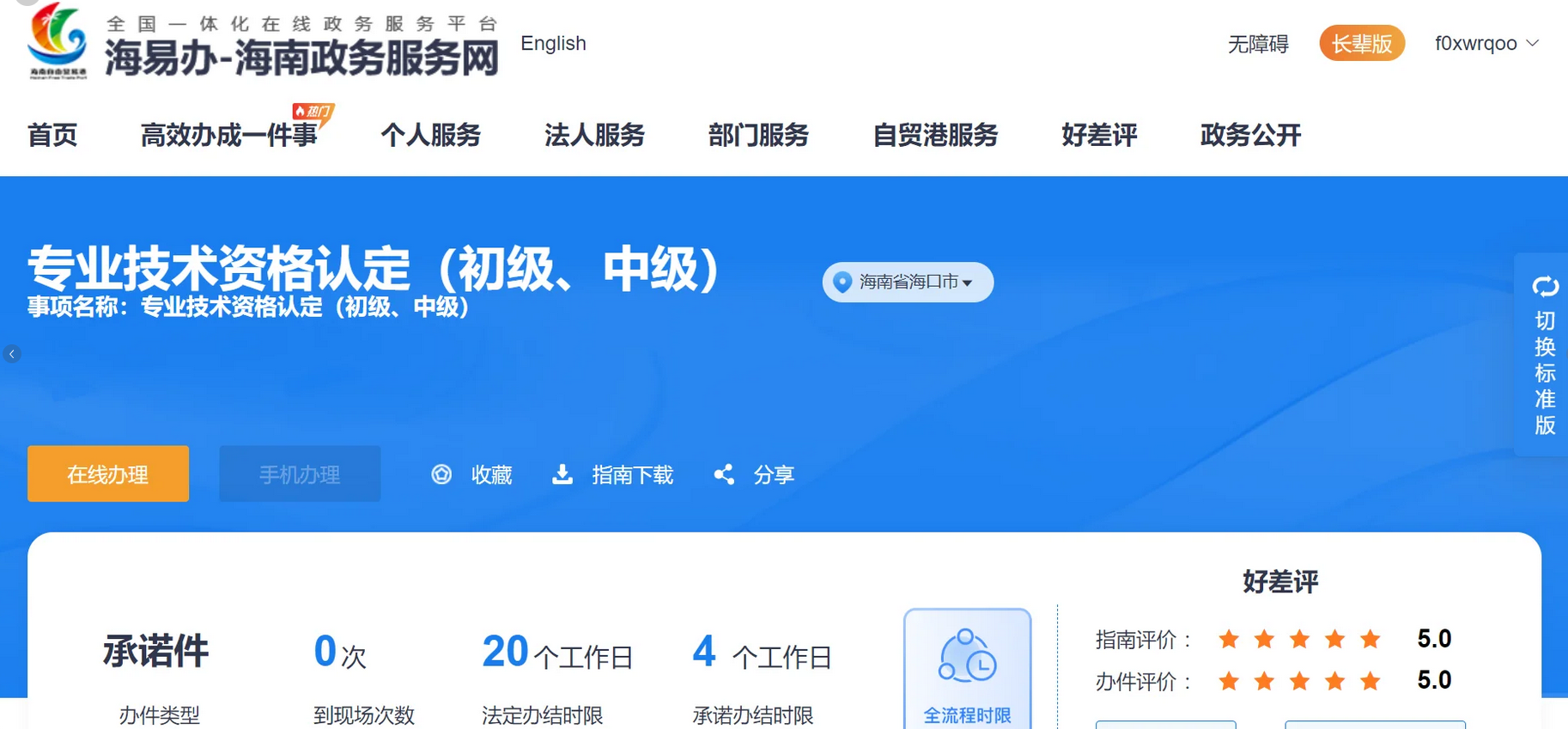Click the switch-version arrows icon

[x=1546, y=286]
